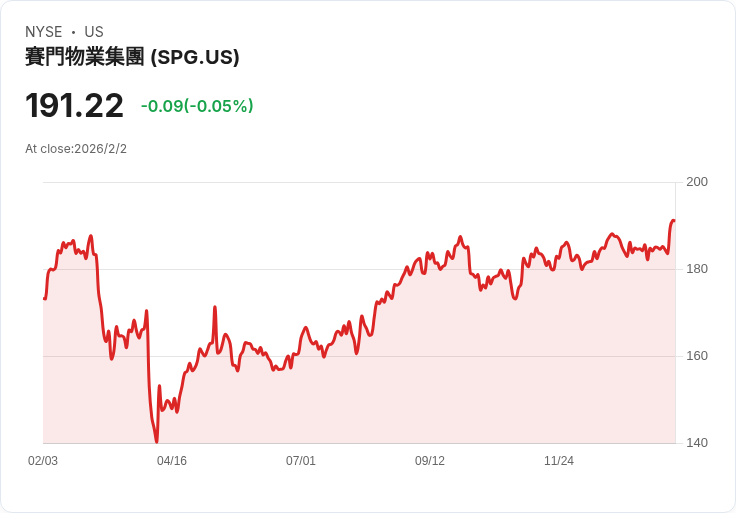Click the 11/24 date axis label
Image resolution: width=736 pixels, height=513 pixels.
559,461
